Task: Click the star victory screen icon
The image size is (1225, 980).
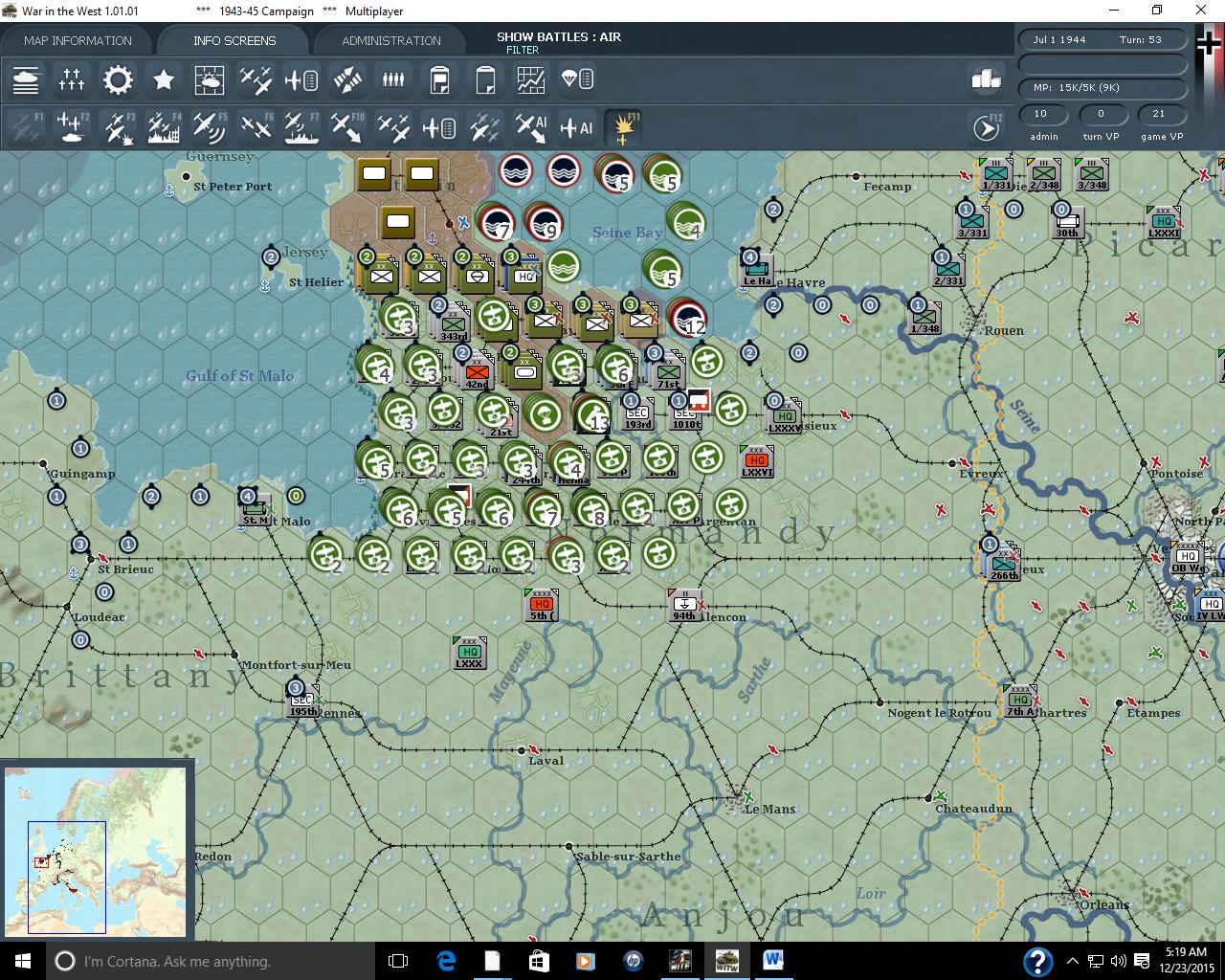Action: click(x=164, y=79)
